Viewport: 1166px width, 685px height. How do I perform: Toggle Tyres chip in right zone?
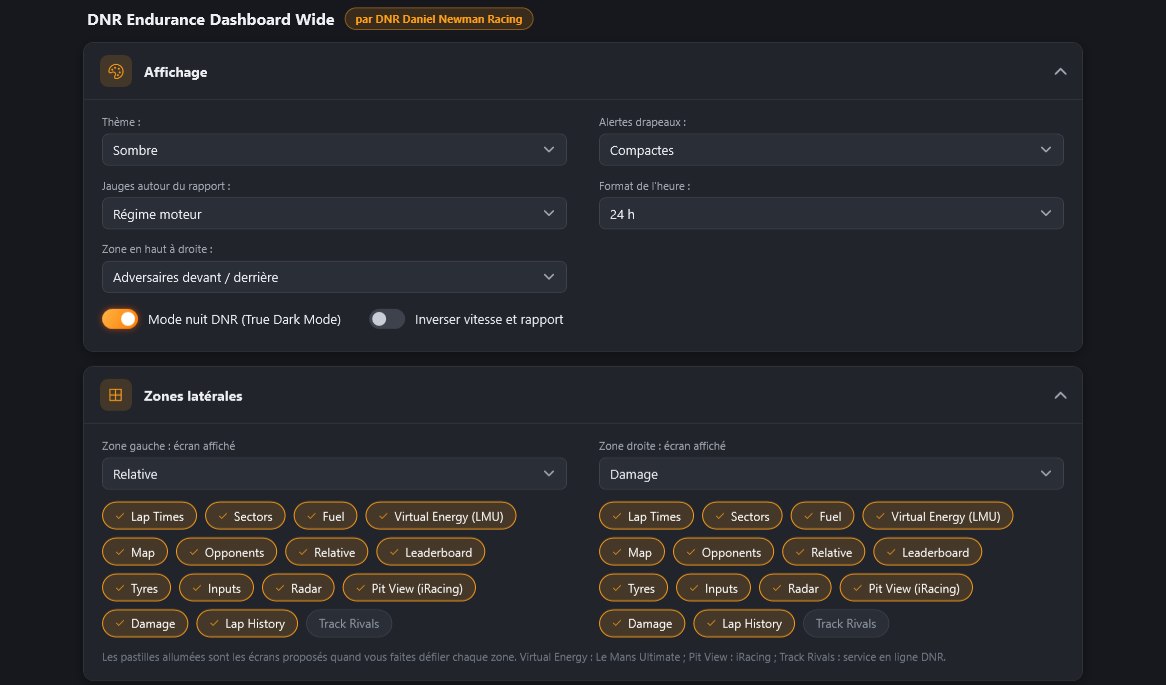pyautogui.click(x=633, y=588)
